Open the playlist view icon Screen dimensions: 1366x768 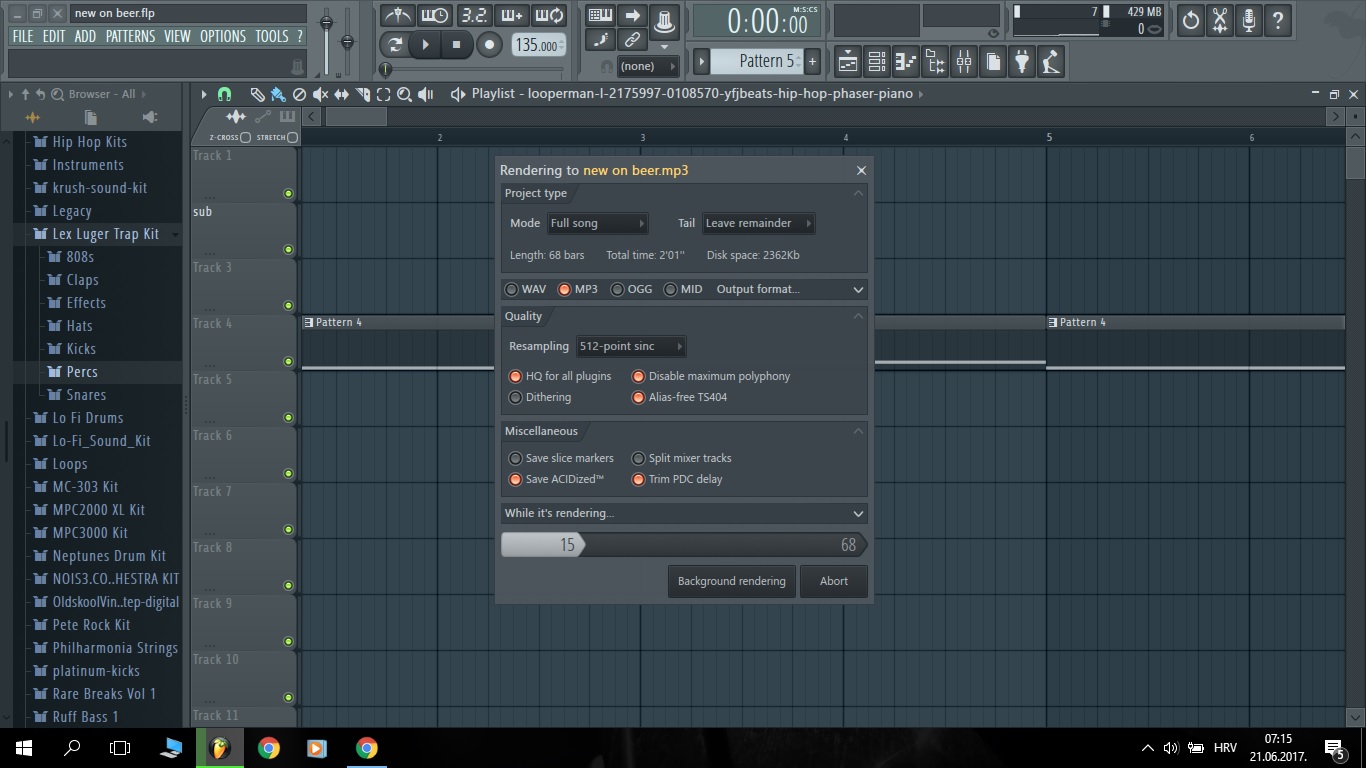point(848,62)
